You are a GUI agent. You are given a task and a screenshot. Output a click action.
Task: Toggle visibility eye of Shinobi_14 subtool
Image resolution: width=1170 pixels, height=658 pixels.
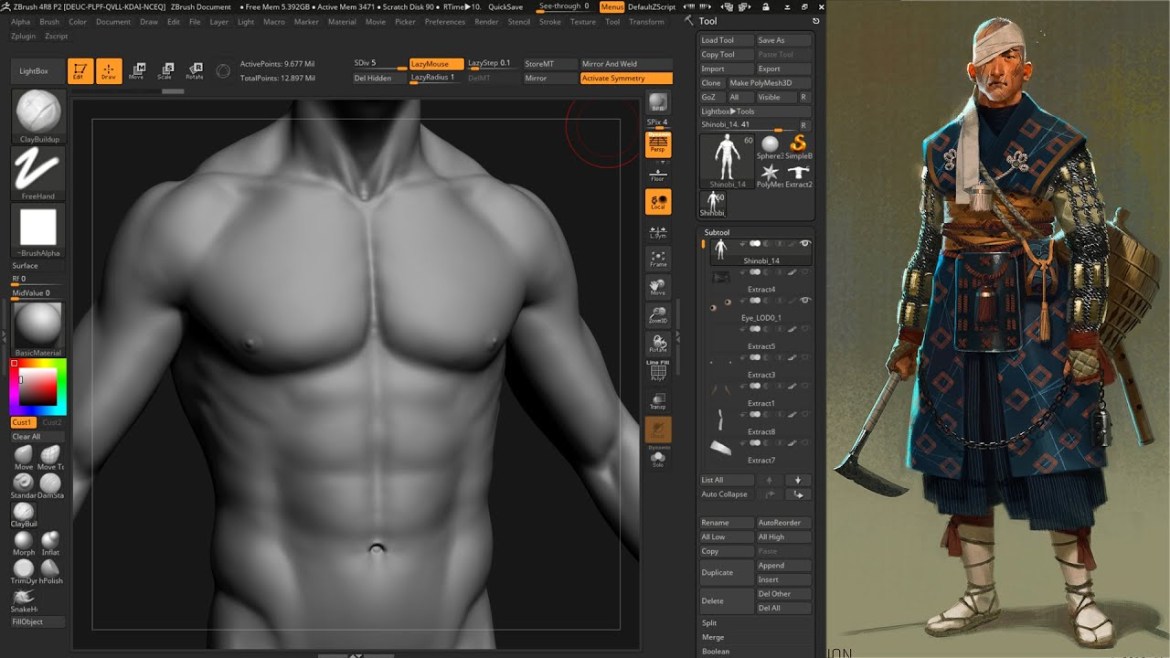pos(805,244)
